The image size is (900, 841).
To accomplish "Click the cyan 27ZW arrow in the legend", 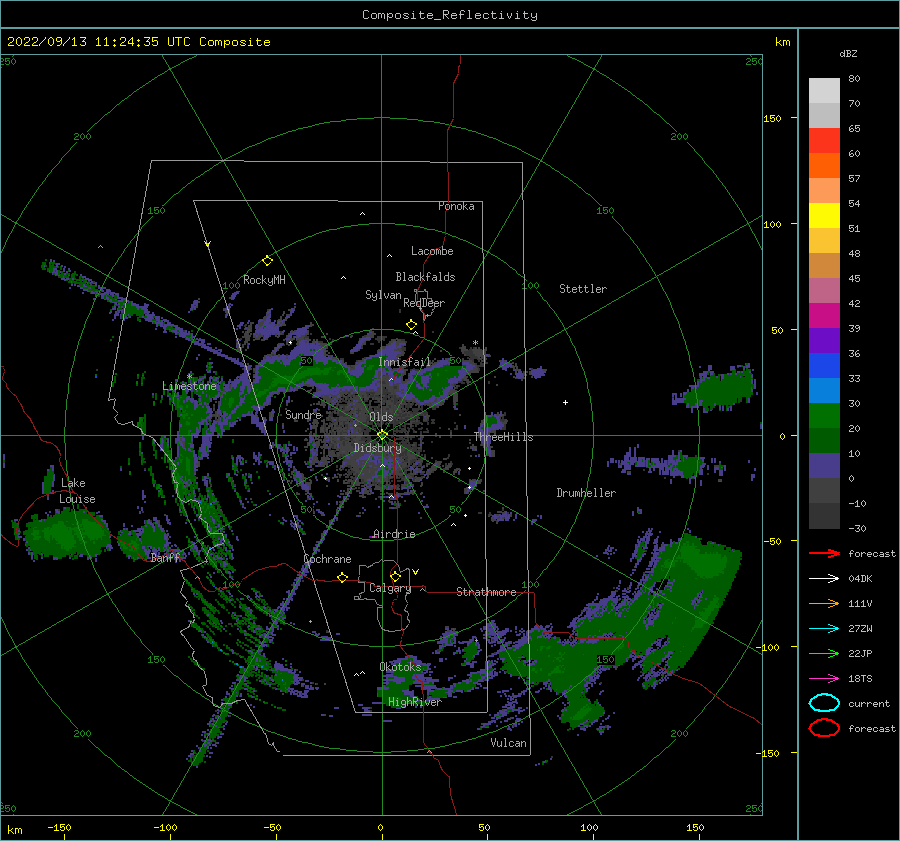I will pyautogui.click(x=824, y=629).
